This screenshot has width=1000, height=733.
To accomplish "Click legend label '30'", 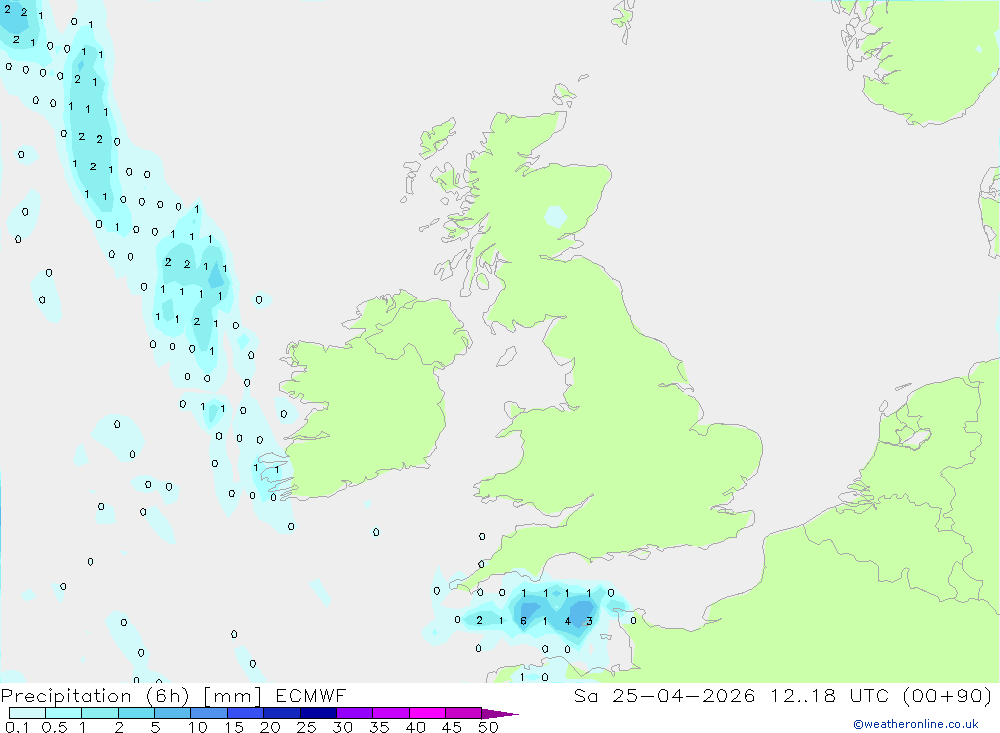I will (343, 727).
